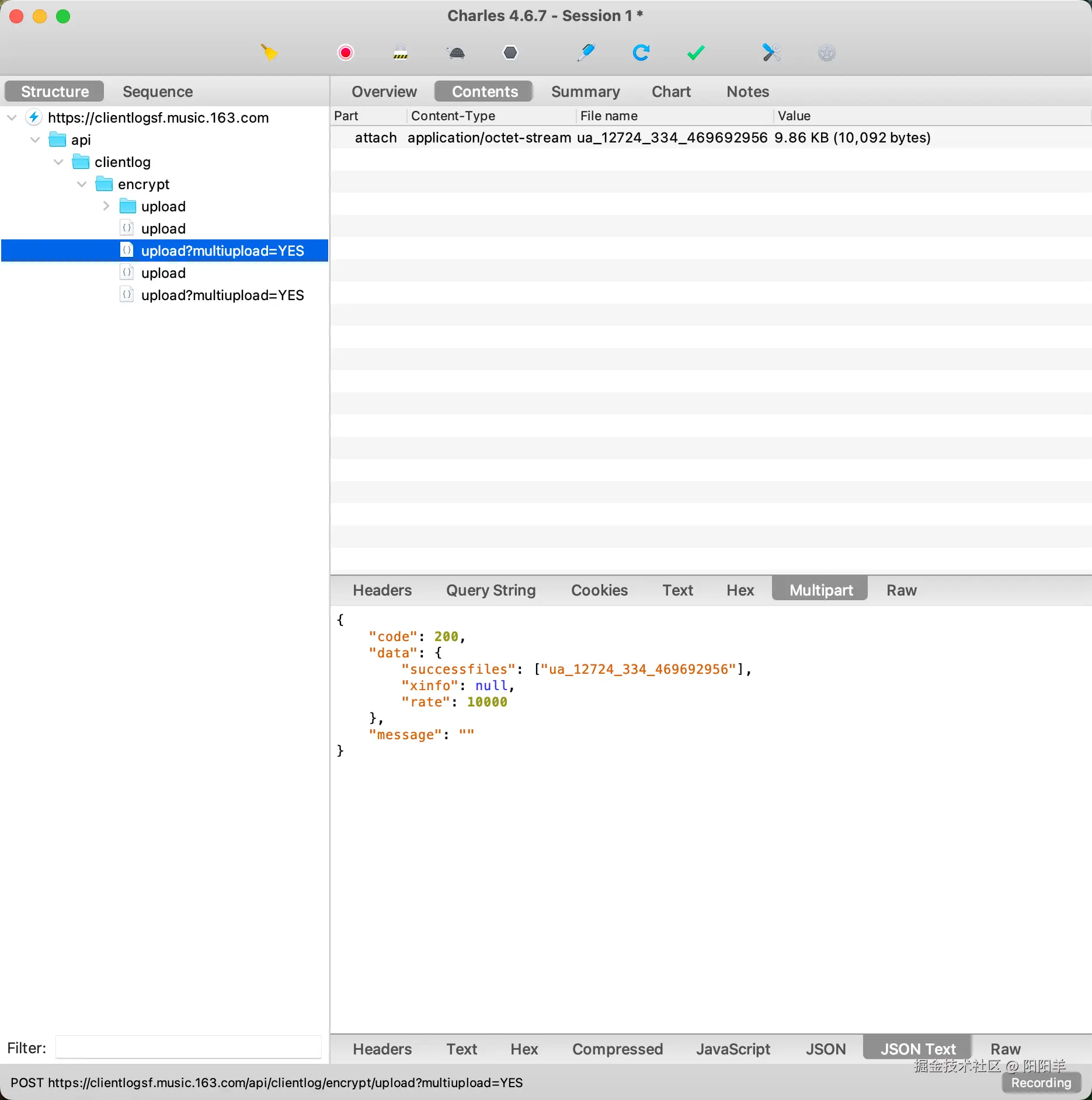The height and width of the screenshot is (1100, 1092).
Task: Collapse the clientlog folder chevron
Action: click(x=58, y=162)
